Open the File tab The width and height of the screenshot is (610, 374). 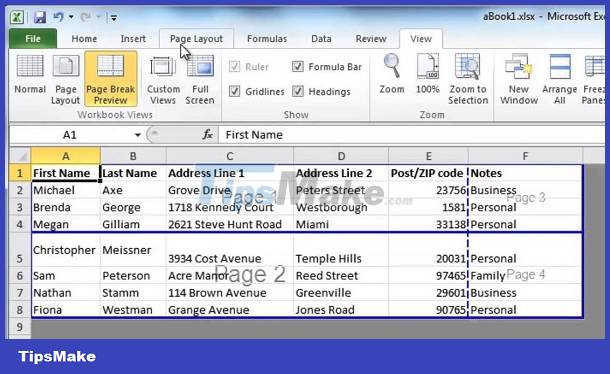[x=33, y=39]
